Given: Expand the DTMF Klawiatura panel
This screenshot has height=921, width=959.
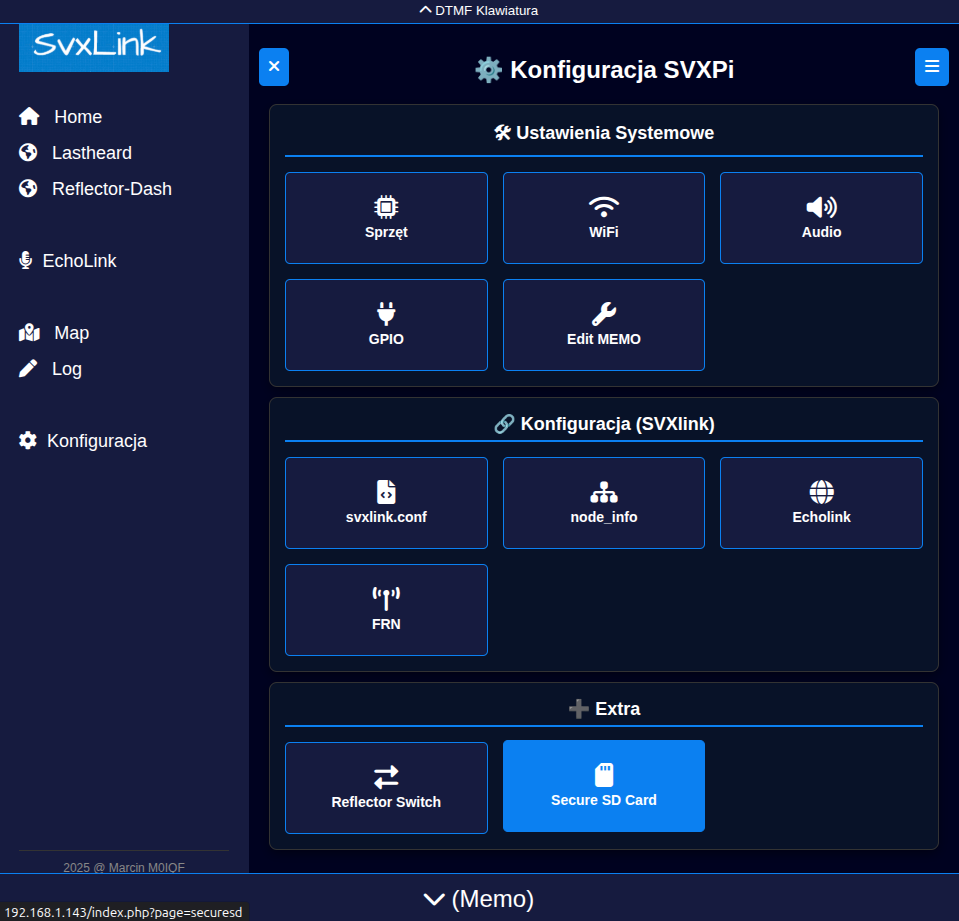Looking at the screenshot, I should click(479, 11).
